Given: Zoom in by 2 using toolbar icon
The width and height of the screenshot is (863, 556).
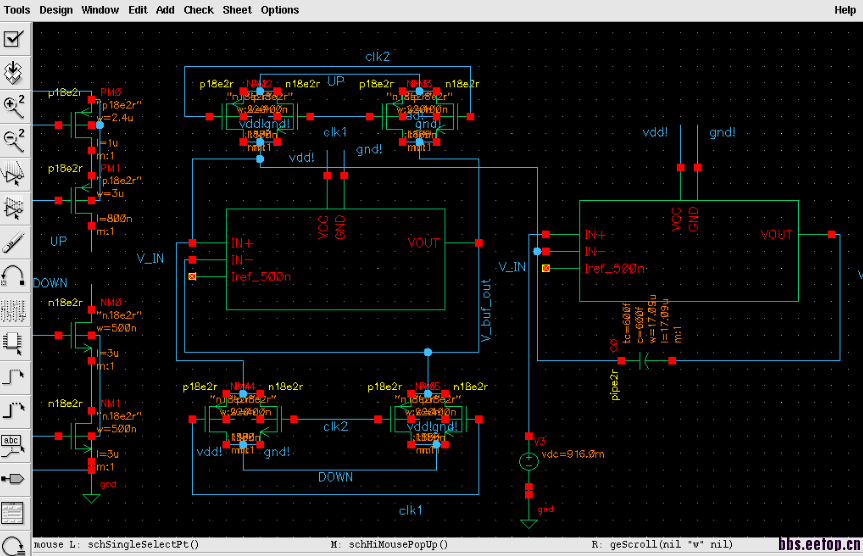Looking at the screenshot, I should pyautogui.click(x=14, y=107).
